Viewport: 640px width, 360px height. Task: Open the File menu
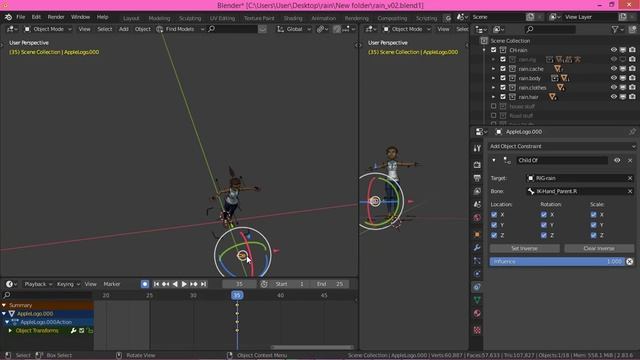tap(20, 17)
